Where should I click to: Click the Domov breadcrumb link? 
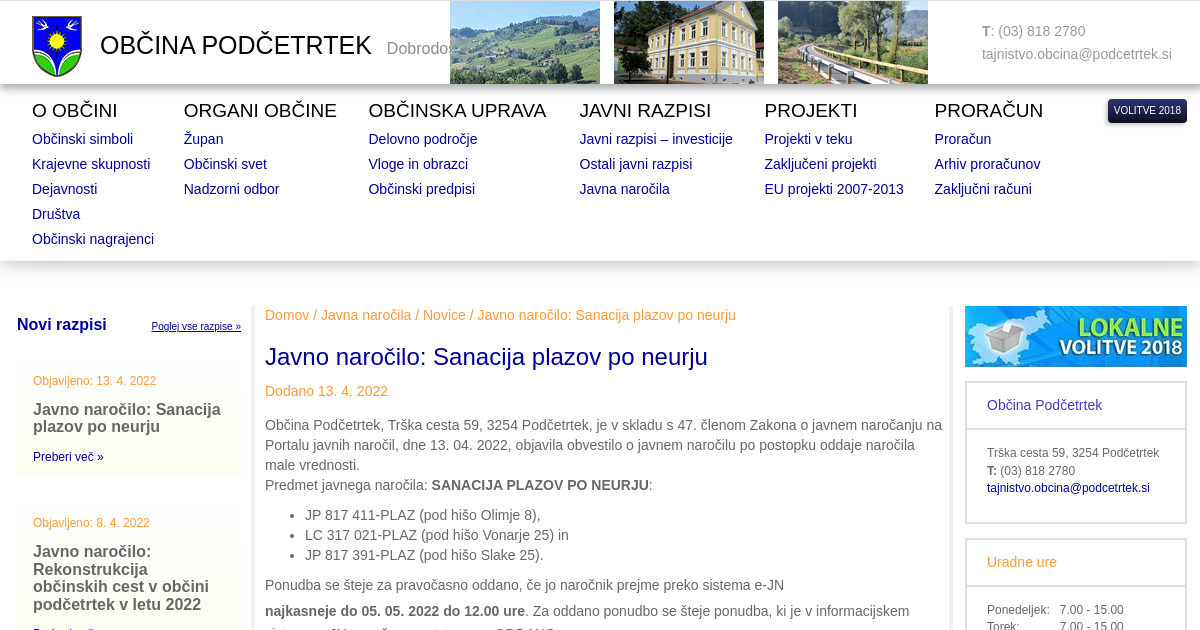(x=287, y=315)
